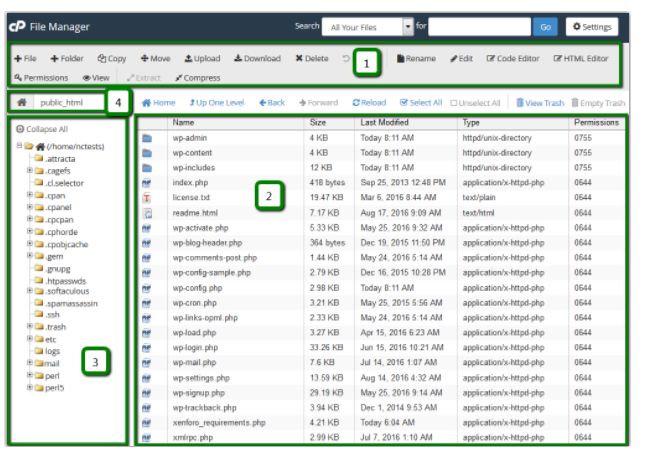Check Select All files

[421, 103]
